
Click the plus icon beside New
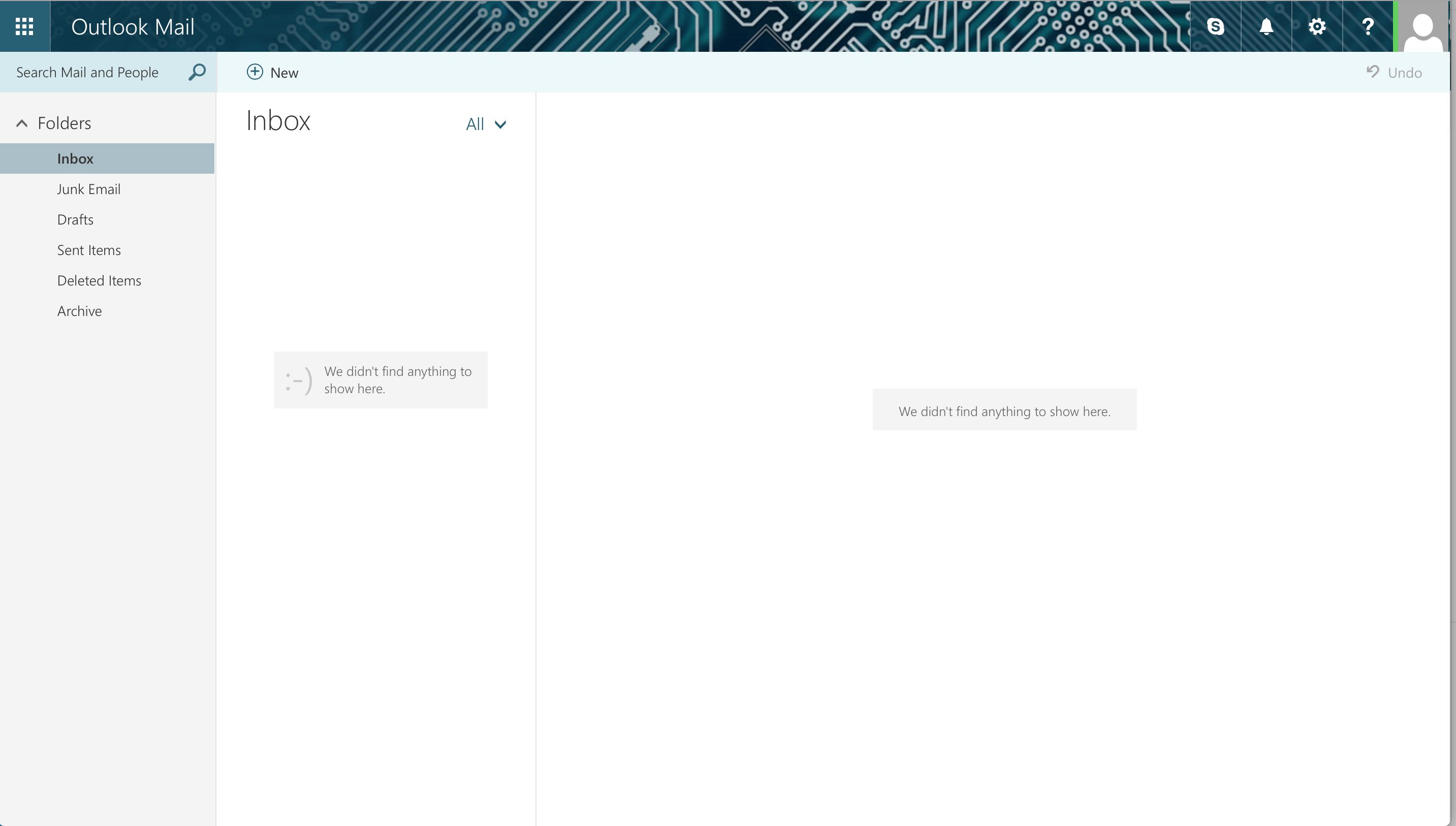(x=255, y=72)
